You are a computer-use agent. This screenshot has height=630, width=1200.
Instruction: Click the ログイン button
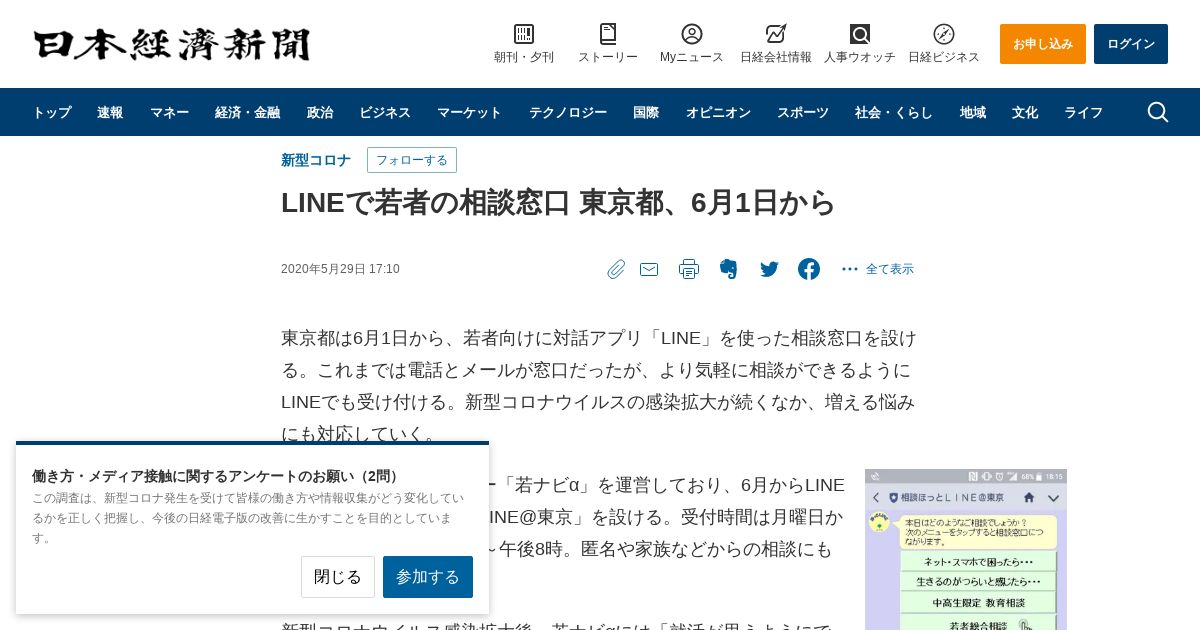click(1131, 44)
